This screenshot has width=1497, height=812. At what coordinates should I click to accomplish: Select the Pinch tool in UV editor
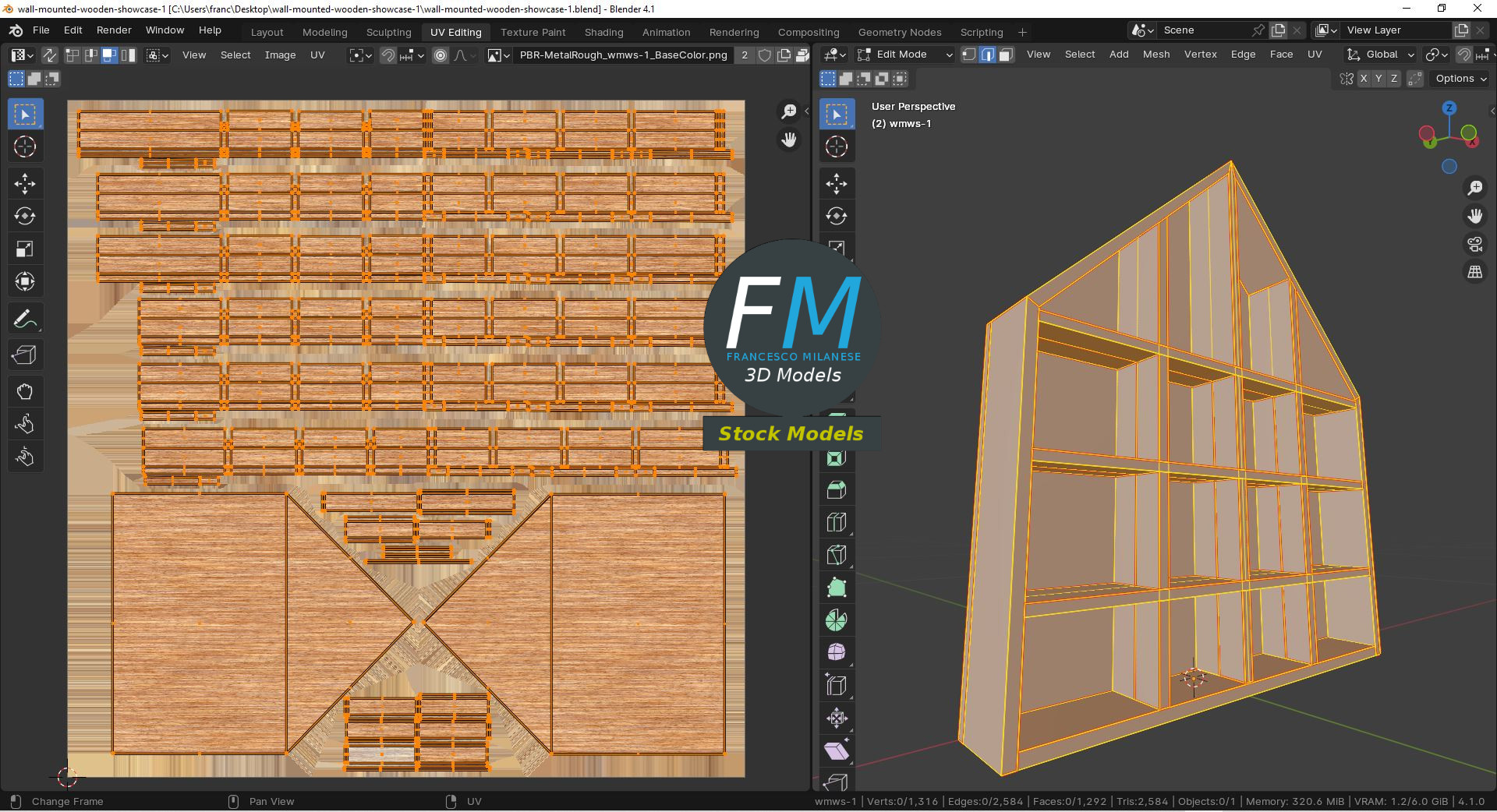[x=25, y=457]
